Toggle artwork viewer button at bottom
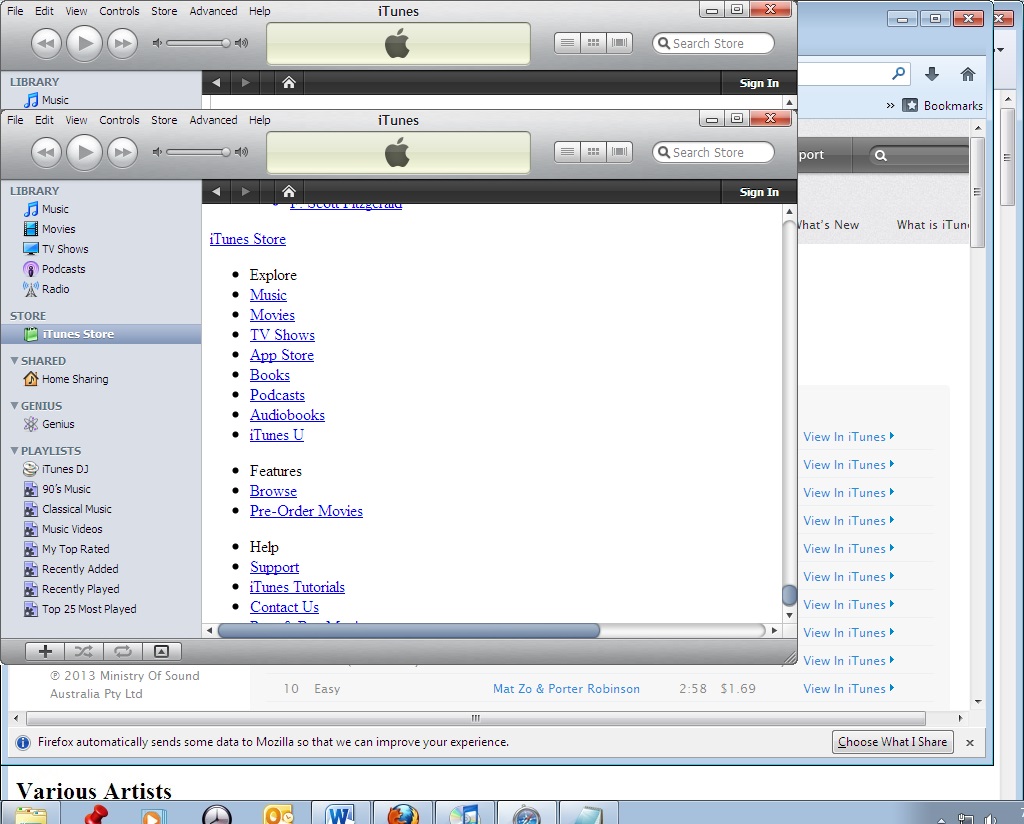This screenshot has height=824, width=1024. point(161,651)
